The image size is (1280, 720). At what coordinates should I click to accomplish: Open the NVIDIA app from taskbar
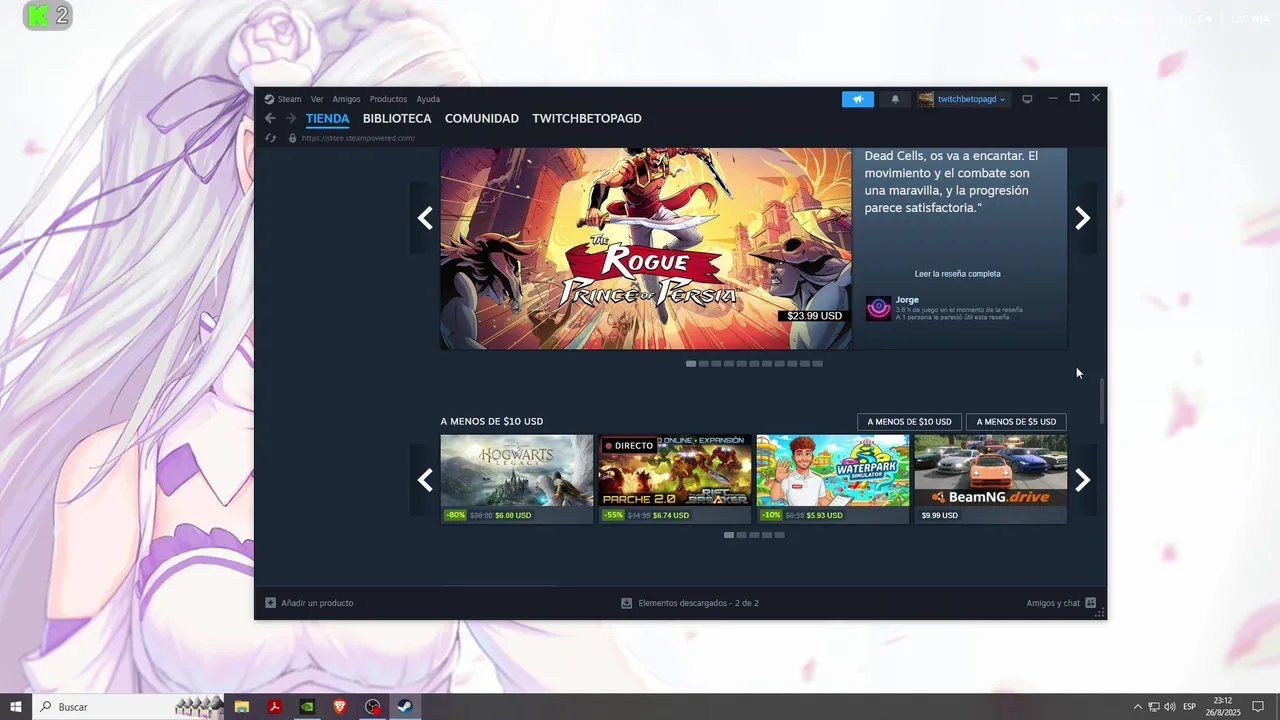(307, 707)
